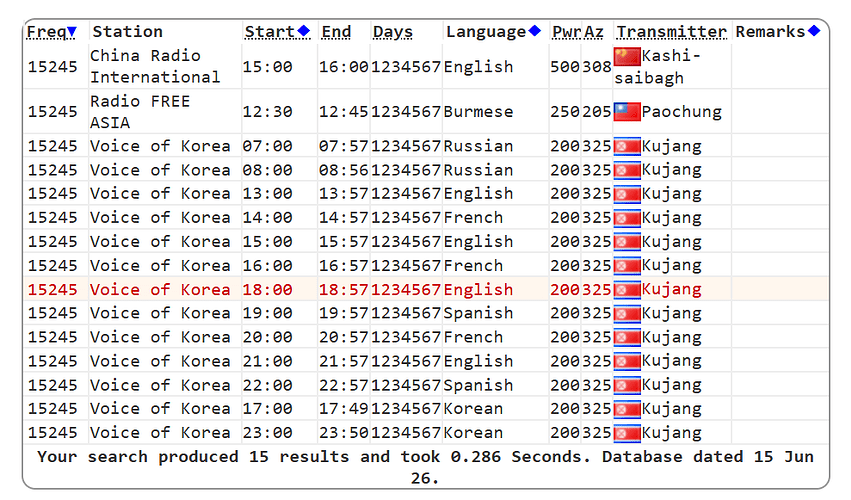The image size is (851, 500).
Task: Click the Transmitter column header
Action: pos(671,32)
